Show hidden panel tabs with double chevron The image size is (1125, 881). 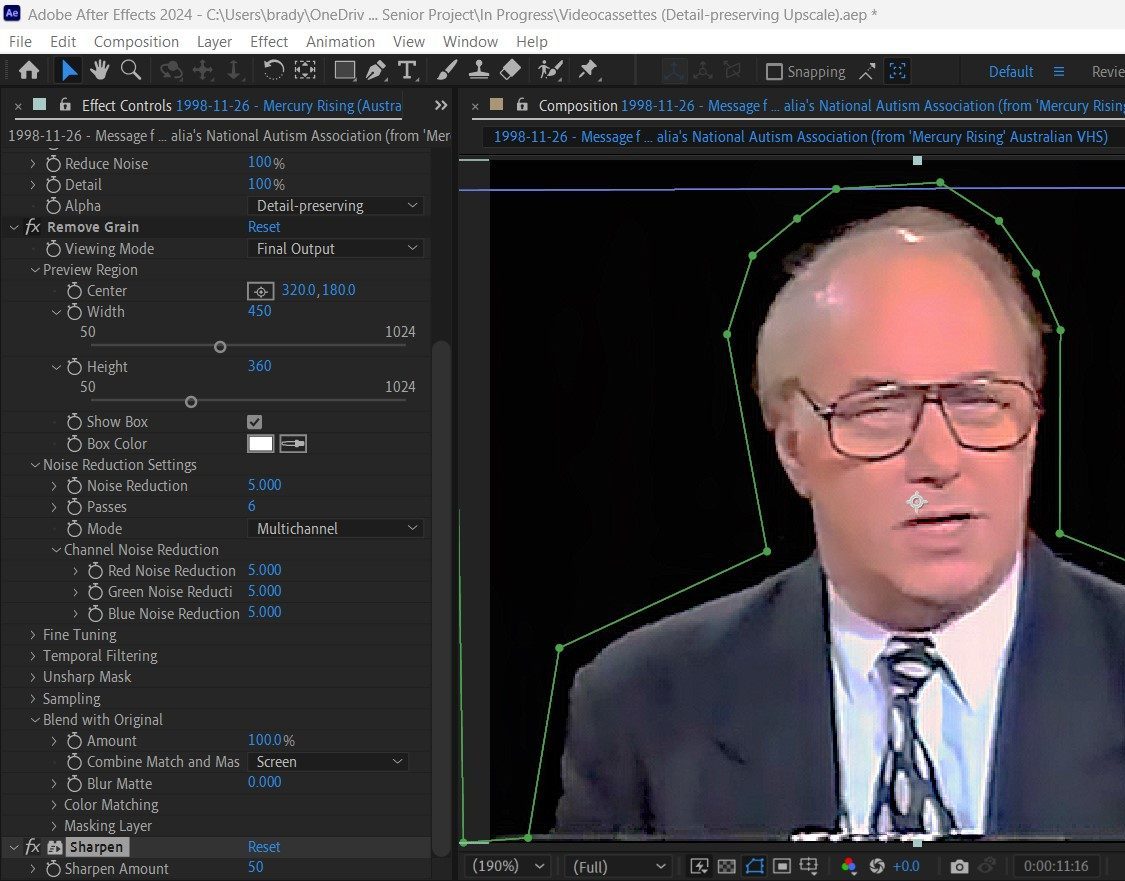click(441, 105)
